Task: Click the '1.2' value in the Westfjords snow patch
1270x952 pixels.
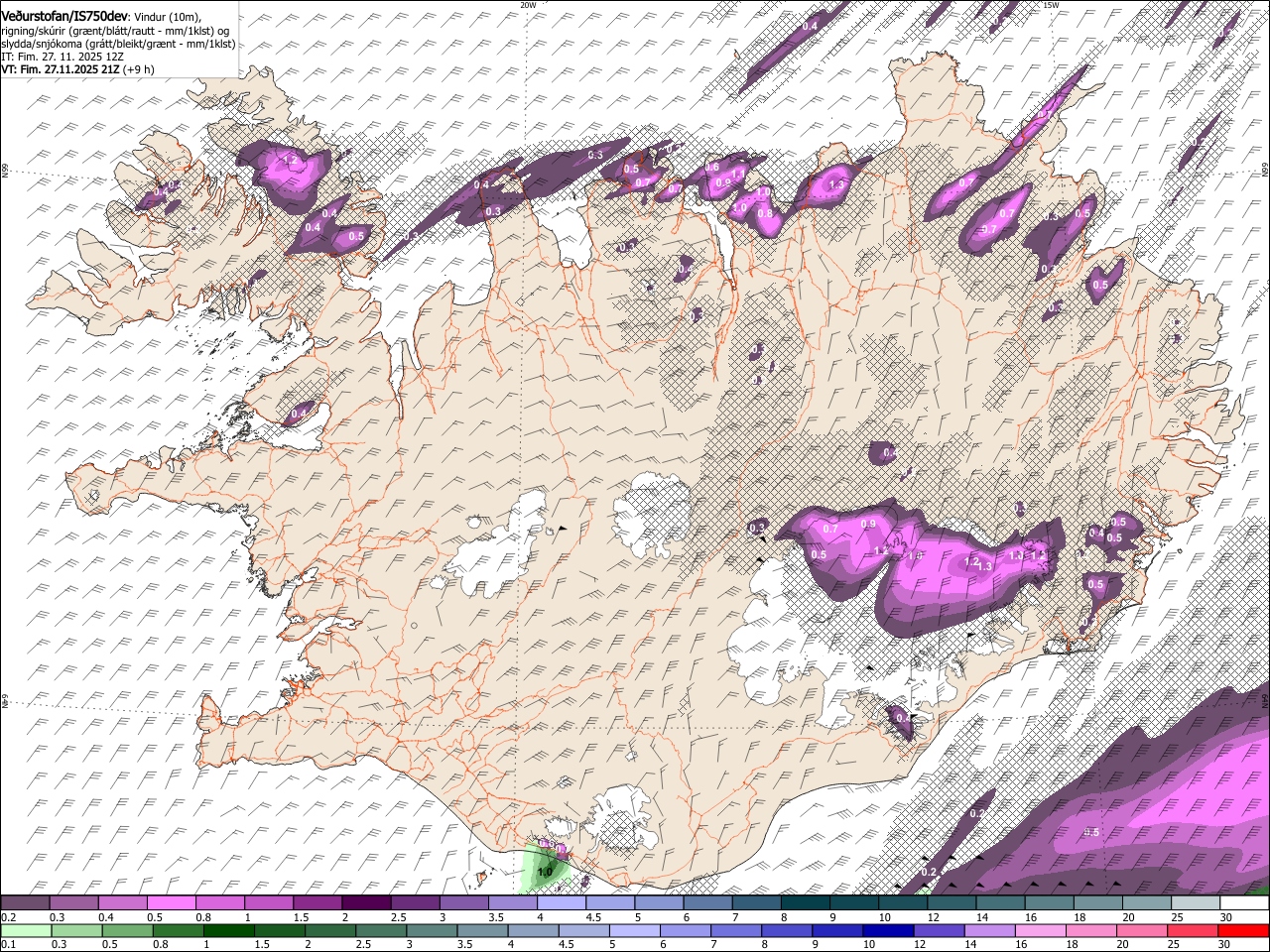Action: (x=290, y=160)
